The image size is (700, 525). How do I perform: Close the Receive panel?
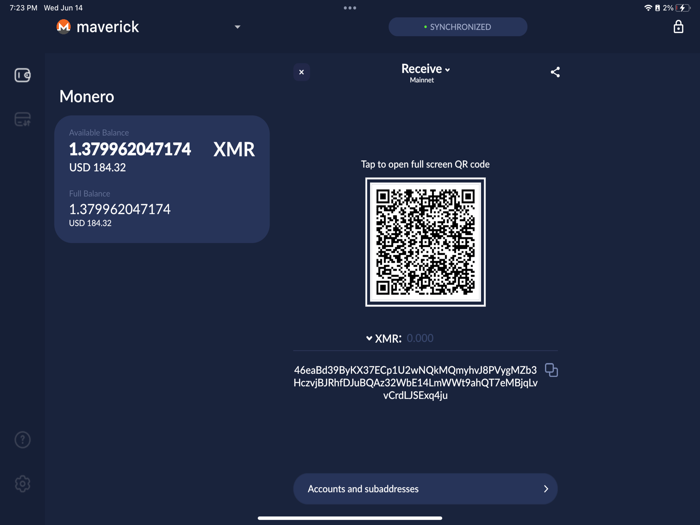click(301, 72)
